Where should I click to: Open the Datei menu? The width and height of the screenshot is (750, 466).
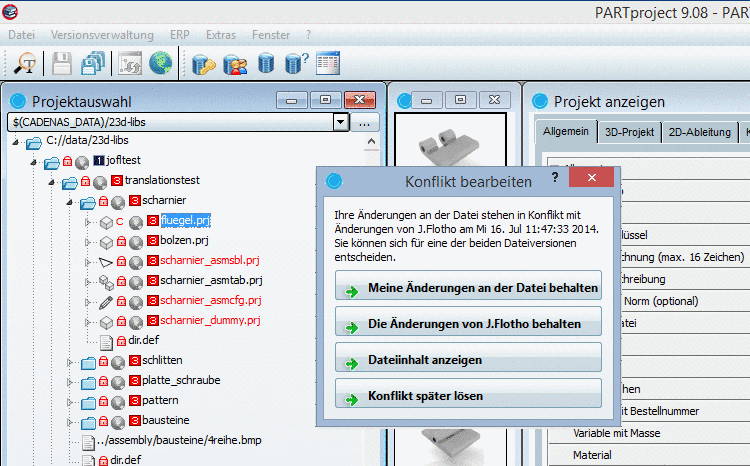22,35
